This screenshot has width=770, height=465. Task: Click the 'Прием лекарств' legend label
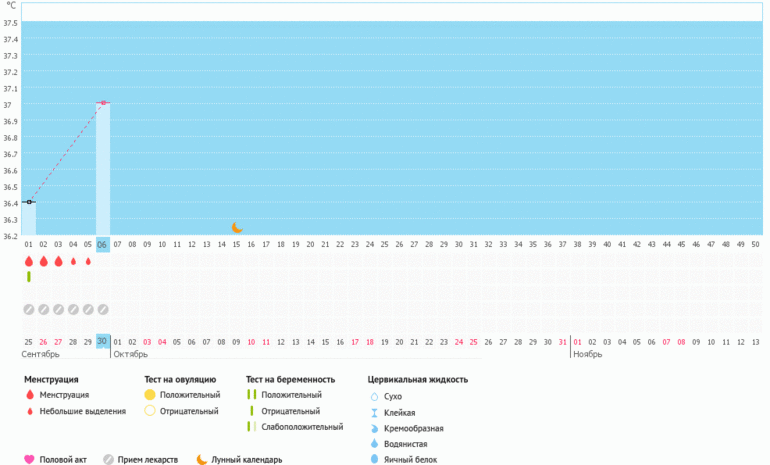[150, 460]
